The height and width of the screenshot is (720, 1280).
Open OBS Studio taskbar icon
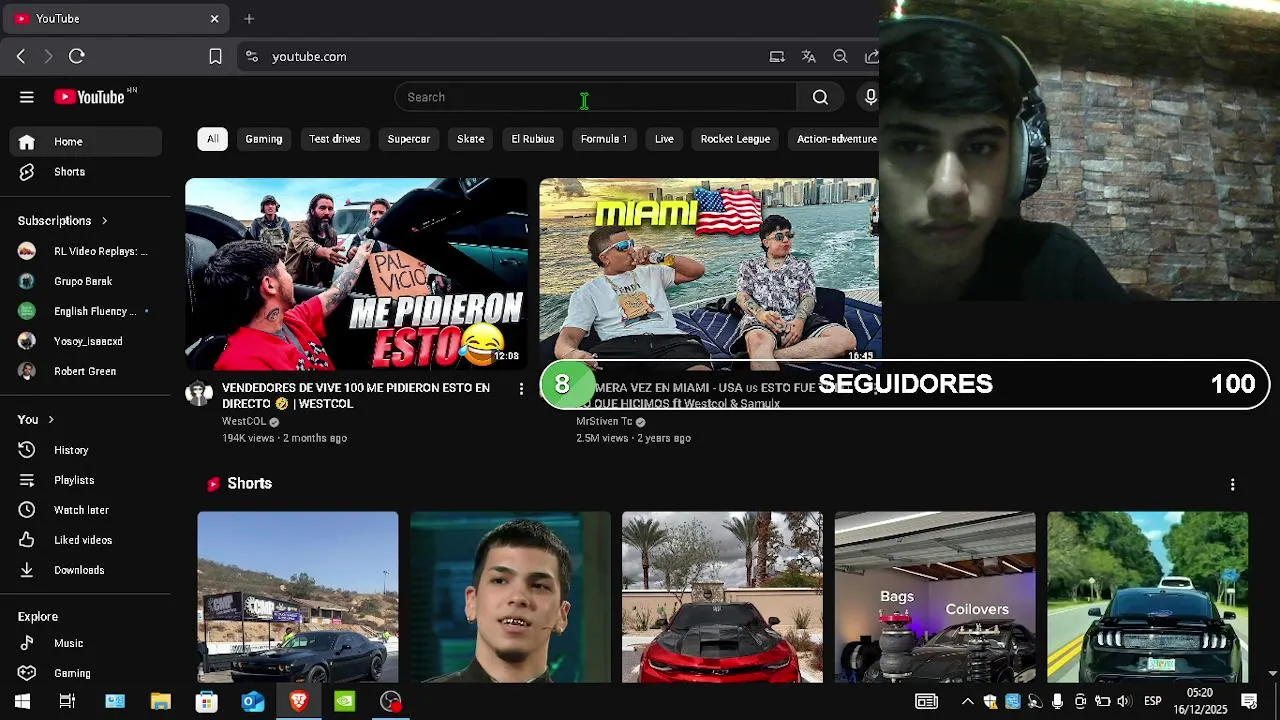391,701
